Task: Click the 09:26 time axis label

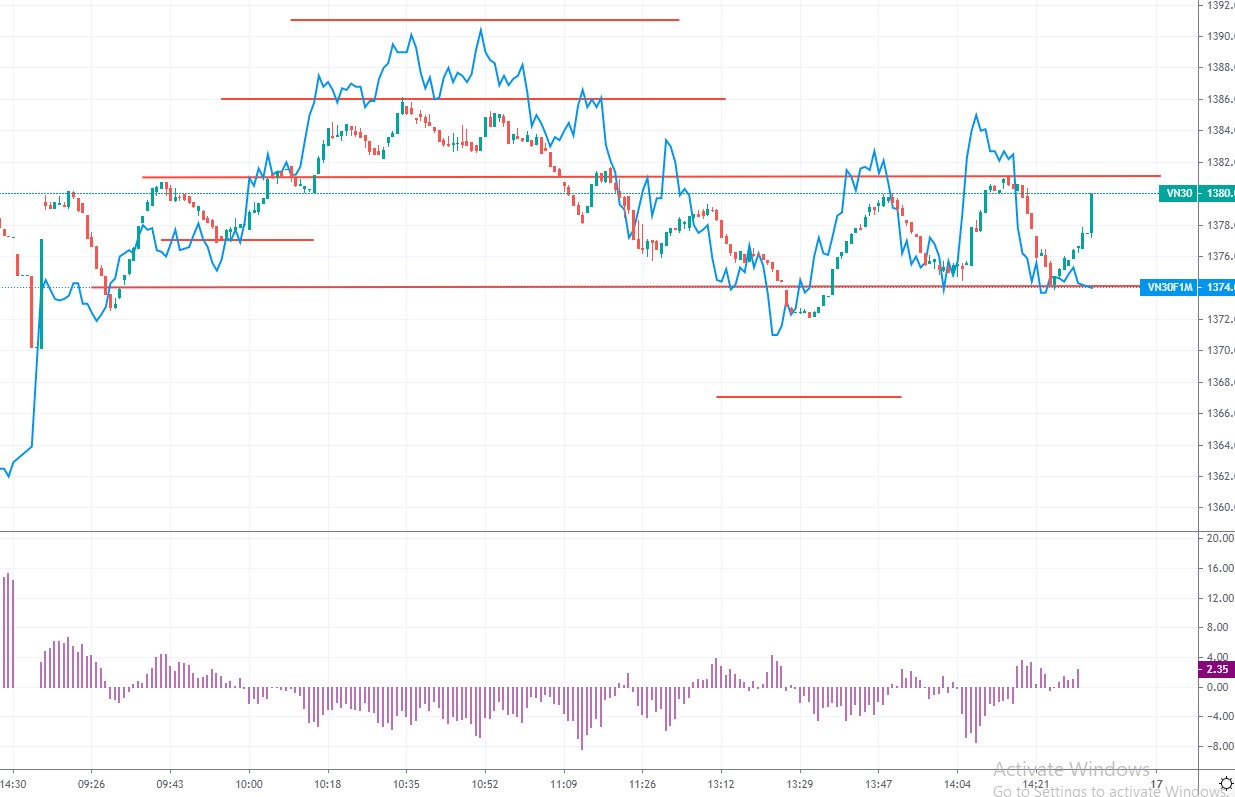Action: [x=91, y=784]
